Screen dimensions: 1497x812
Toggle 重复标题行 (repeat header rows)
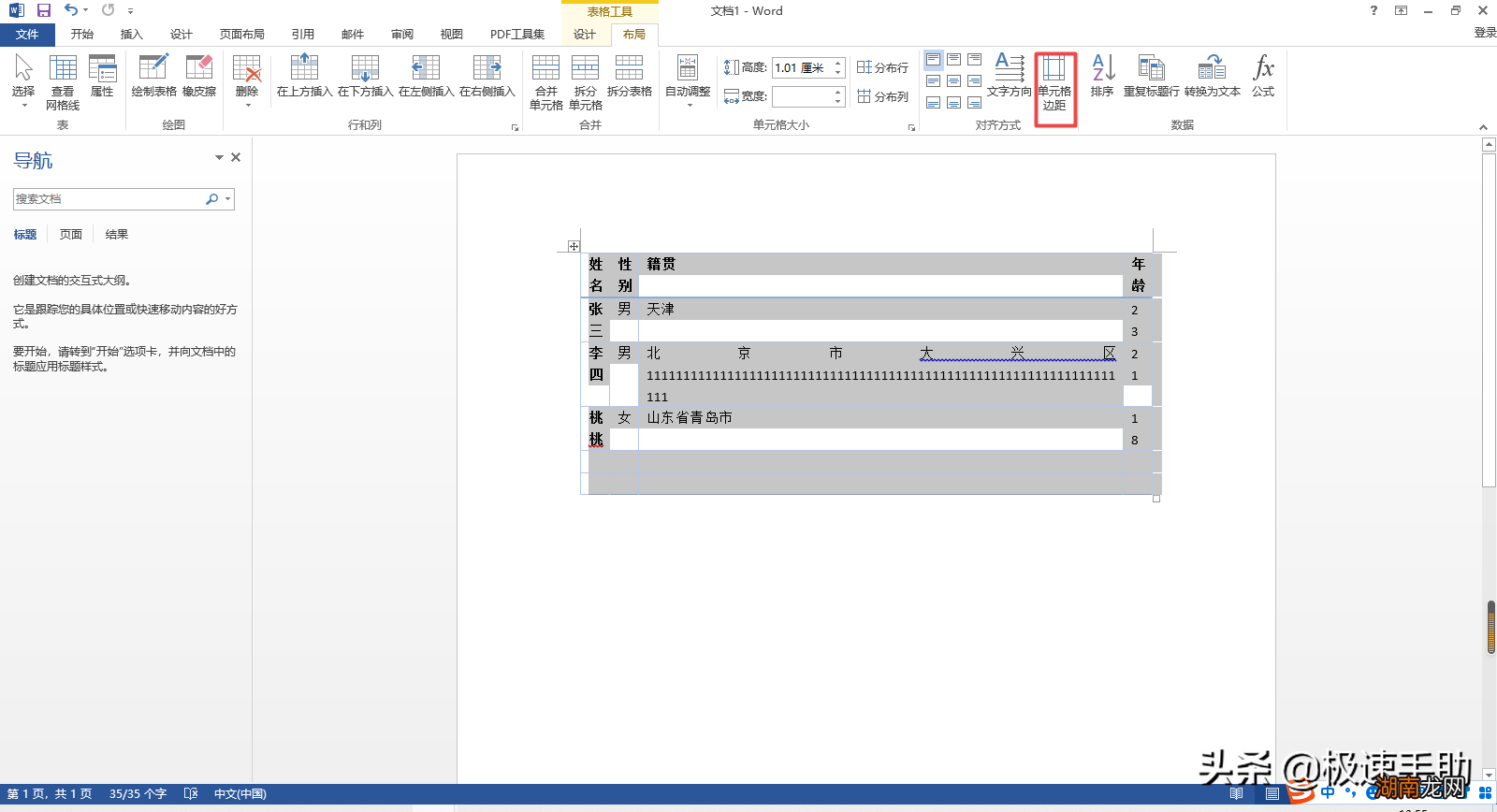tap(1151, 77)
